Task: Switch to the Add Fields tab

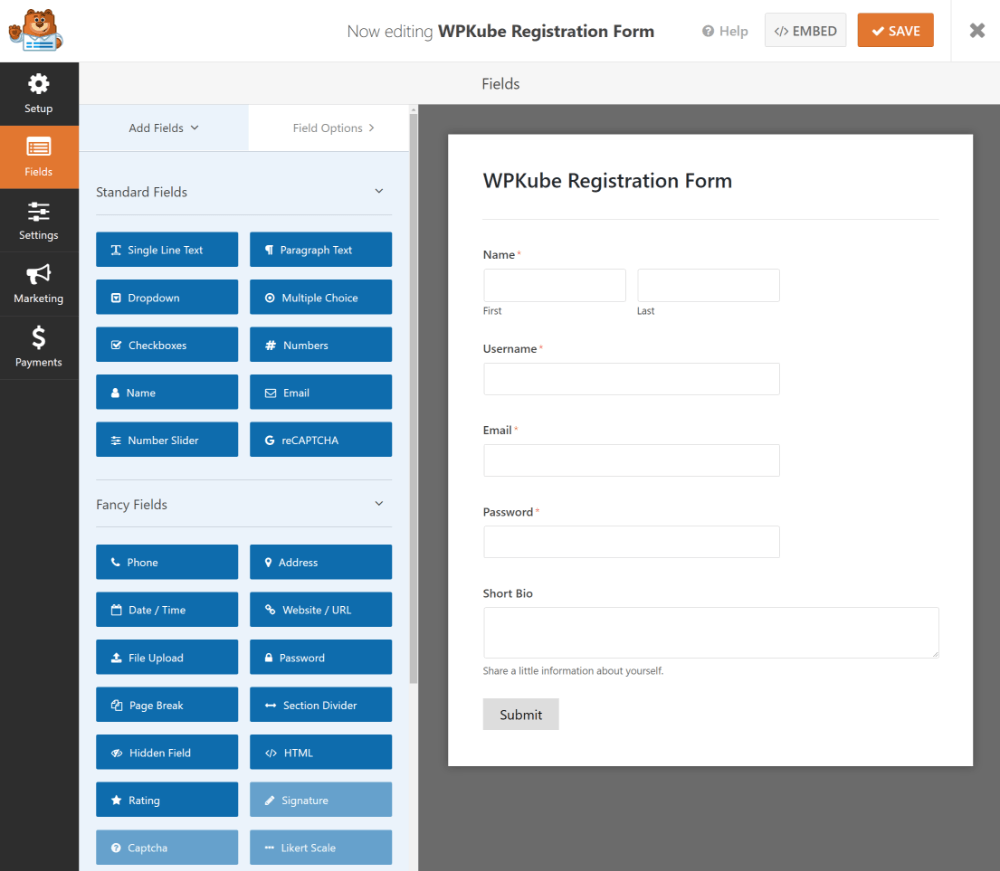Action: (164, 128)
